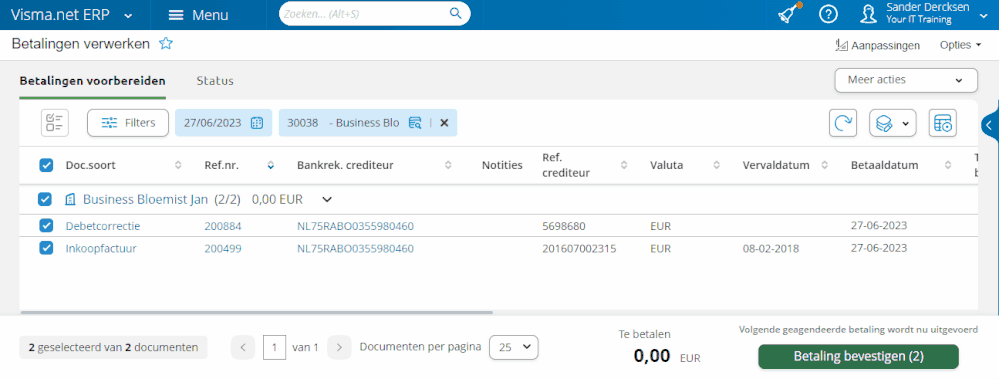Screen dimensions: 999x379
Task: Sort by Betaaldatum column arrows
Action: [947, 166]
